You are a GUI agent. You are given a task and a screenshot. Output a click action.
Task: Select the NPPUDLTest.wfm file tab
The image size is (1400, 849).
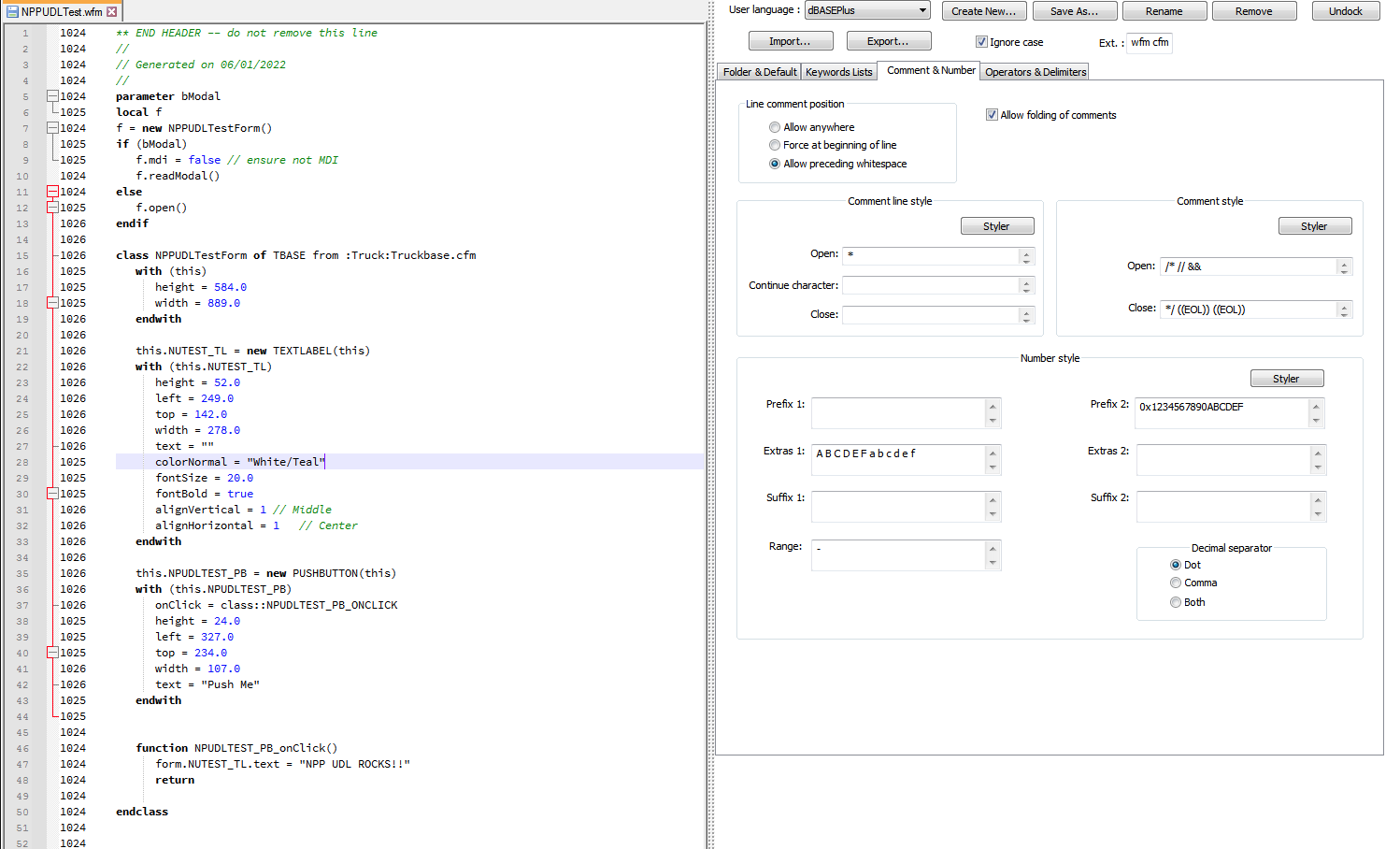click(62, 12)
